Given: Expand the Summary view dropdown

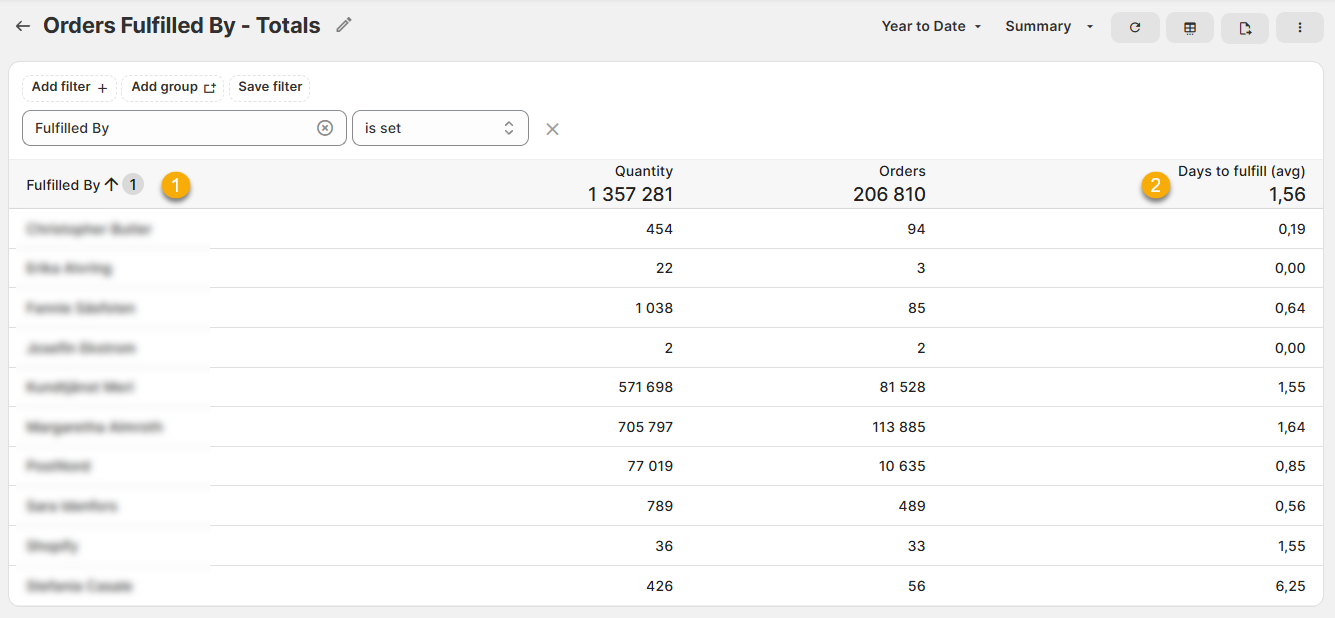Looking at the screenshot, I should pos(1049,27).
